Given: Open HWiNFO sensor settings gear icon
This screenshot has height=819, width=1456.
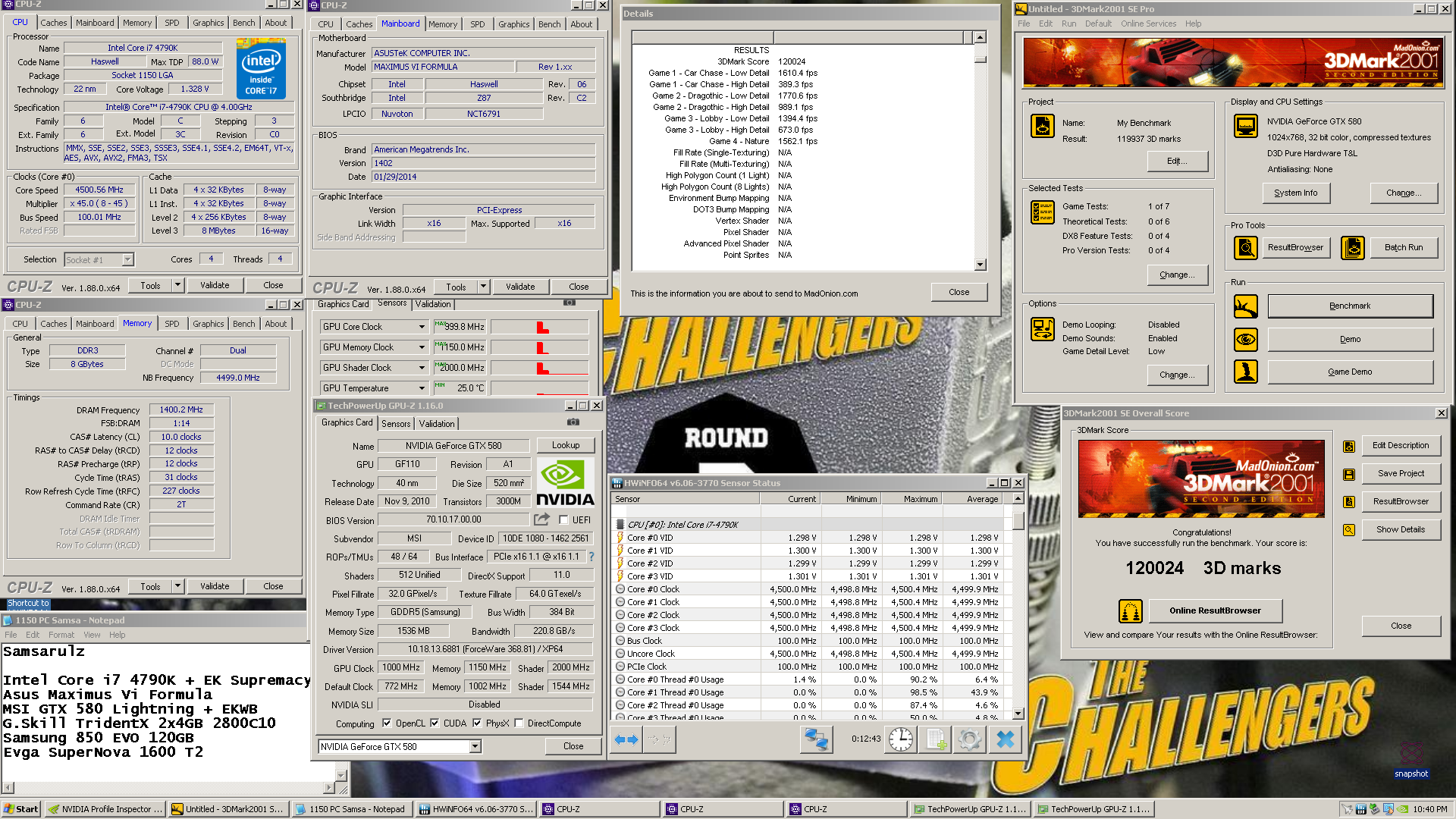Looking at the screenshot, I should click(x=969, y=739).
